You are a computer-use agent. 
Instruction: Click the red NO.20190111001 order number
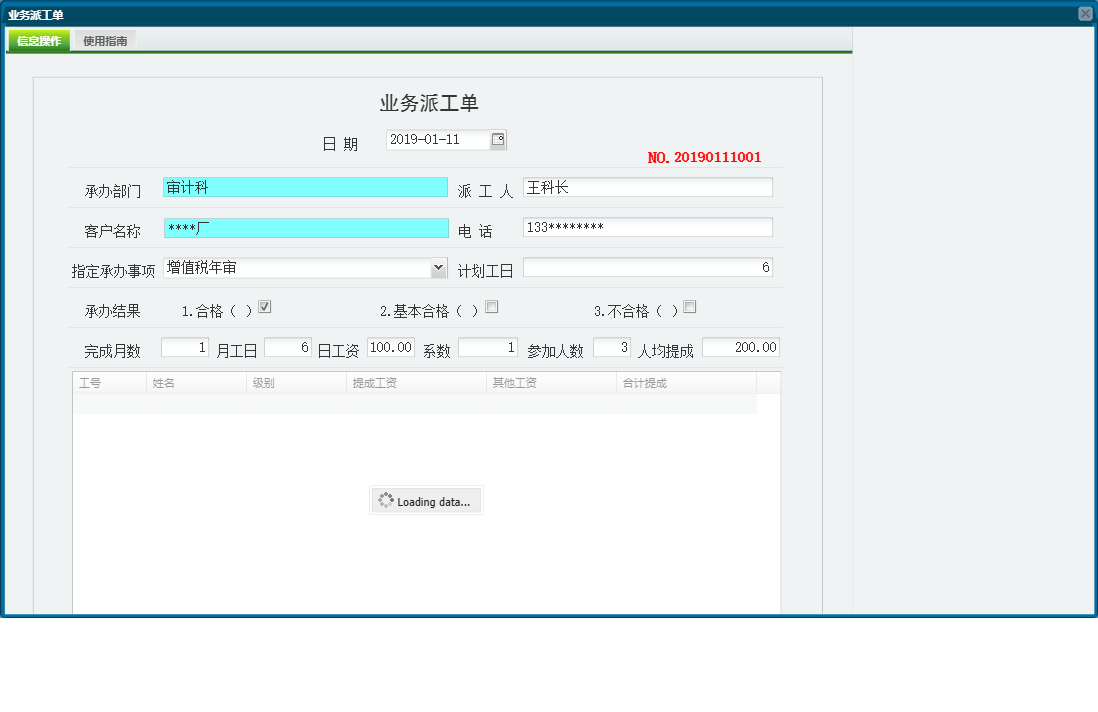704,156
